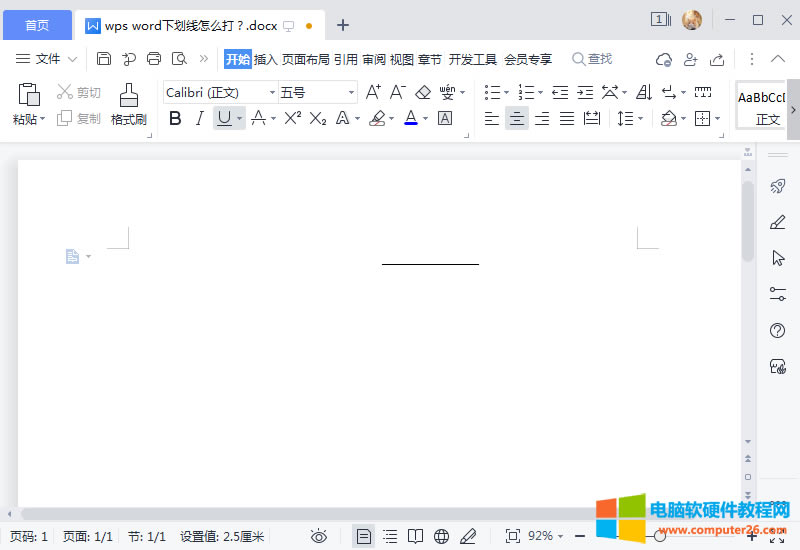Open the 首页 home tab
This screenshot has width=800, height=550.
(37, 25)
